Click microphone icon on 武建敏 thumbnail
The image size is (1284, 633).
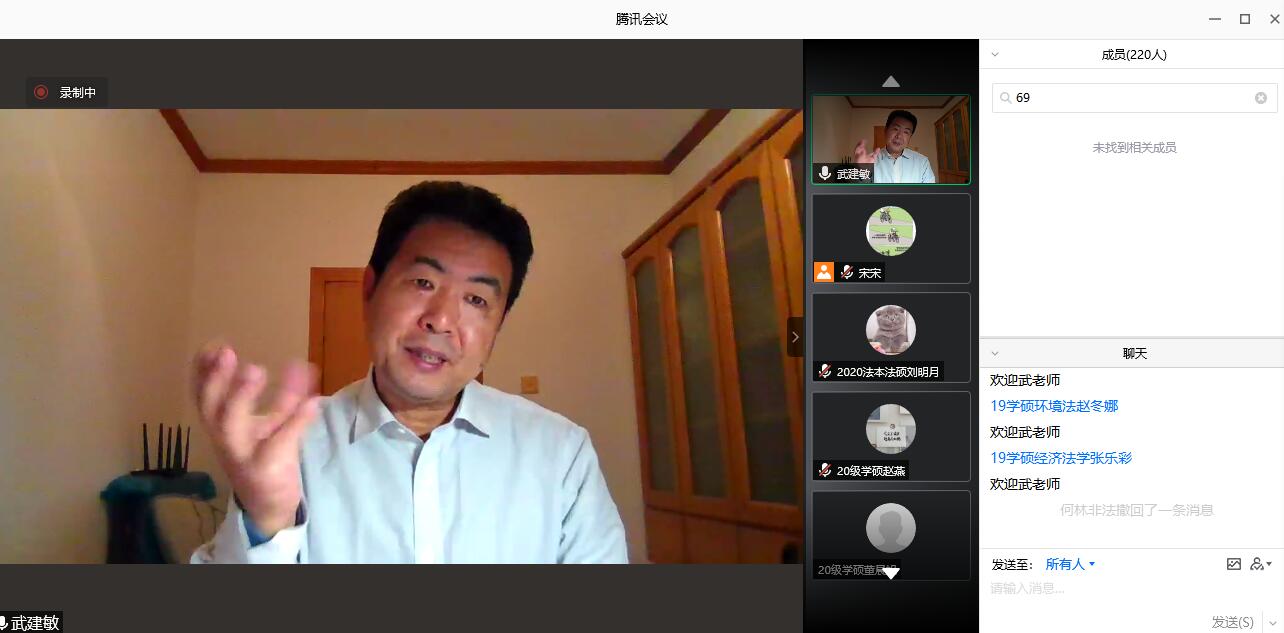(x=825, y=173)
